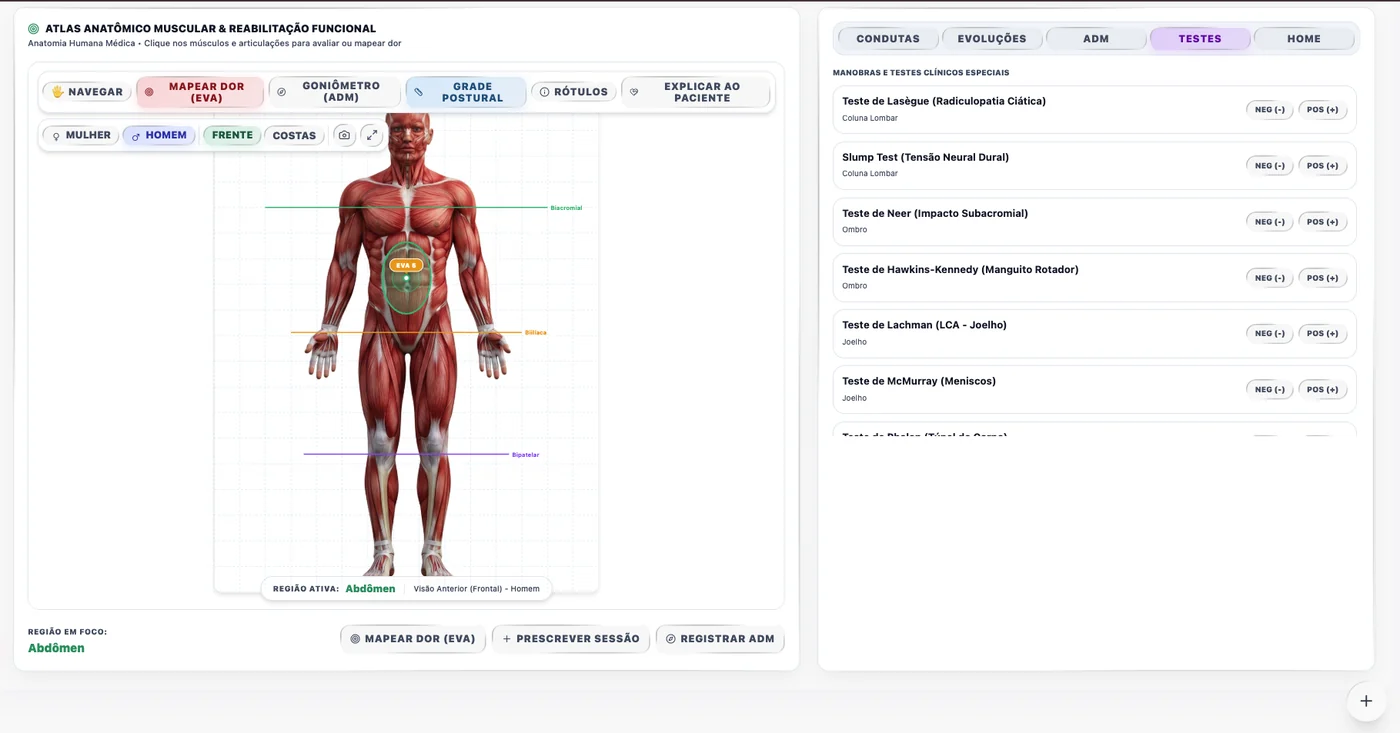Click the Abdômen active region label
The height and width of the screenshot is (733, 1400).
371,589
